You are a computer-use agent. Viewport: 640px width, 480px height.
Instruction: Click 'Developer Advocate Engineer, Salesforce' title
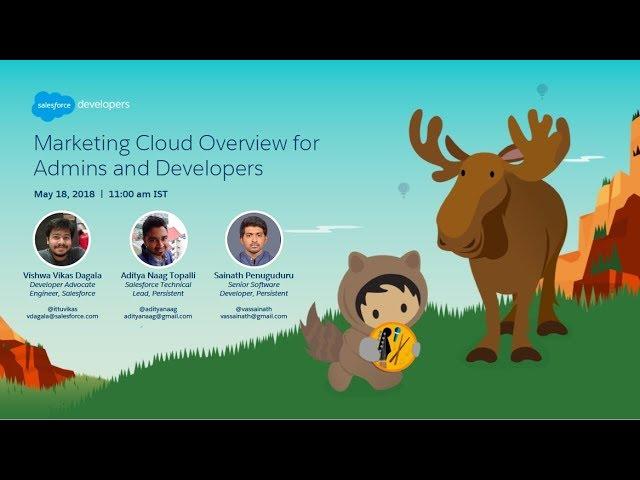pos(62,289)
